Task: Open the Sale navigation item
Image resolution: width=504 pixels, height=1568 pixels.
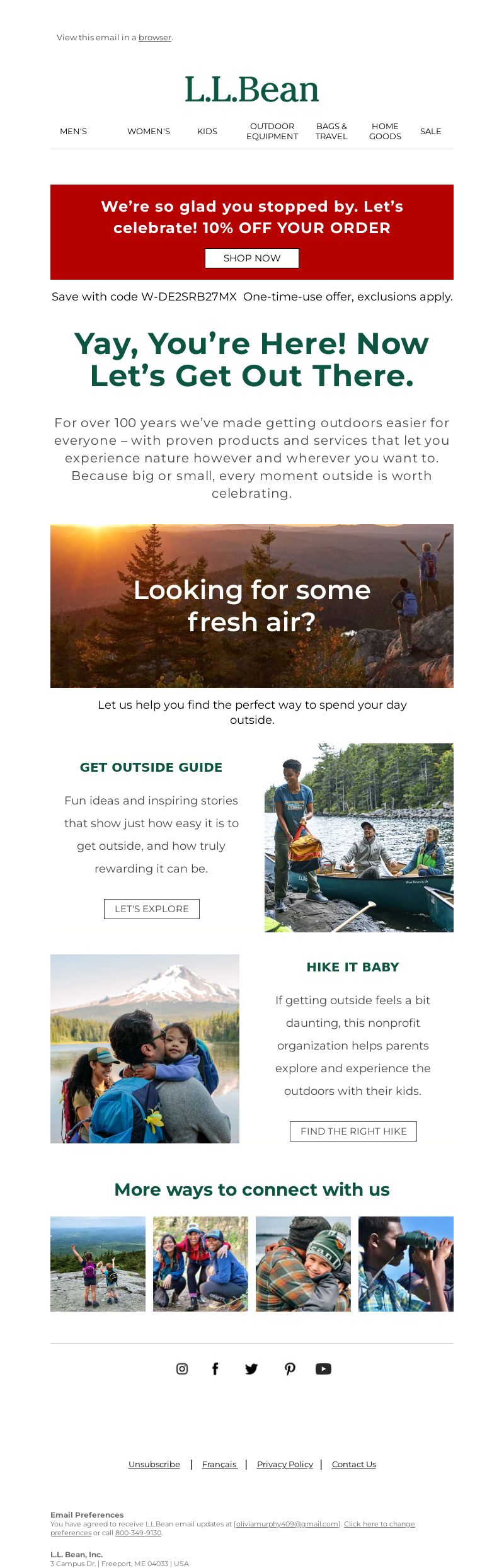Action: (431, 131)
